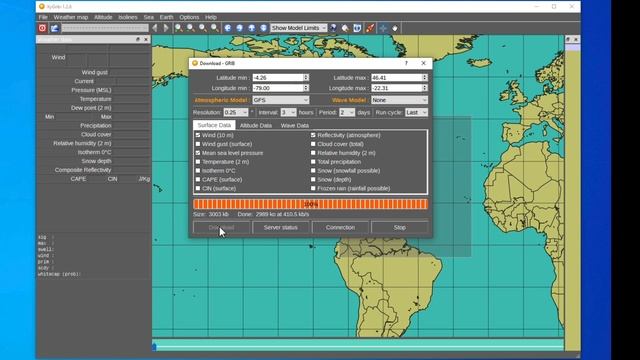Open the Show Model Limits dropdown
Viewport: 640px width, 360px height.
tap(299, 28)
